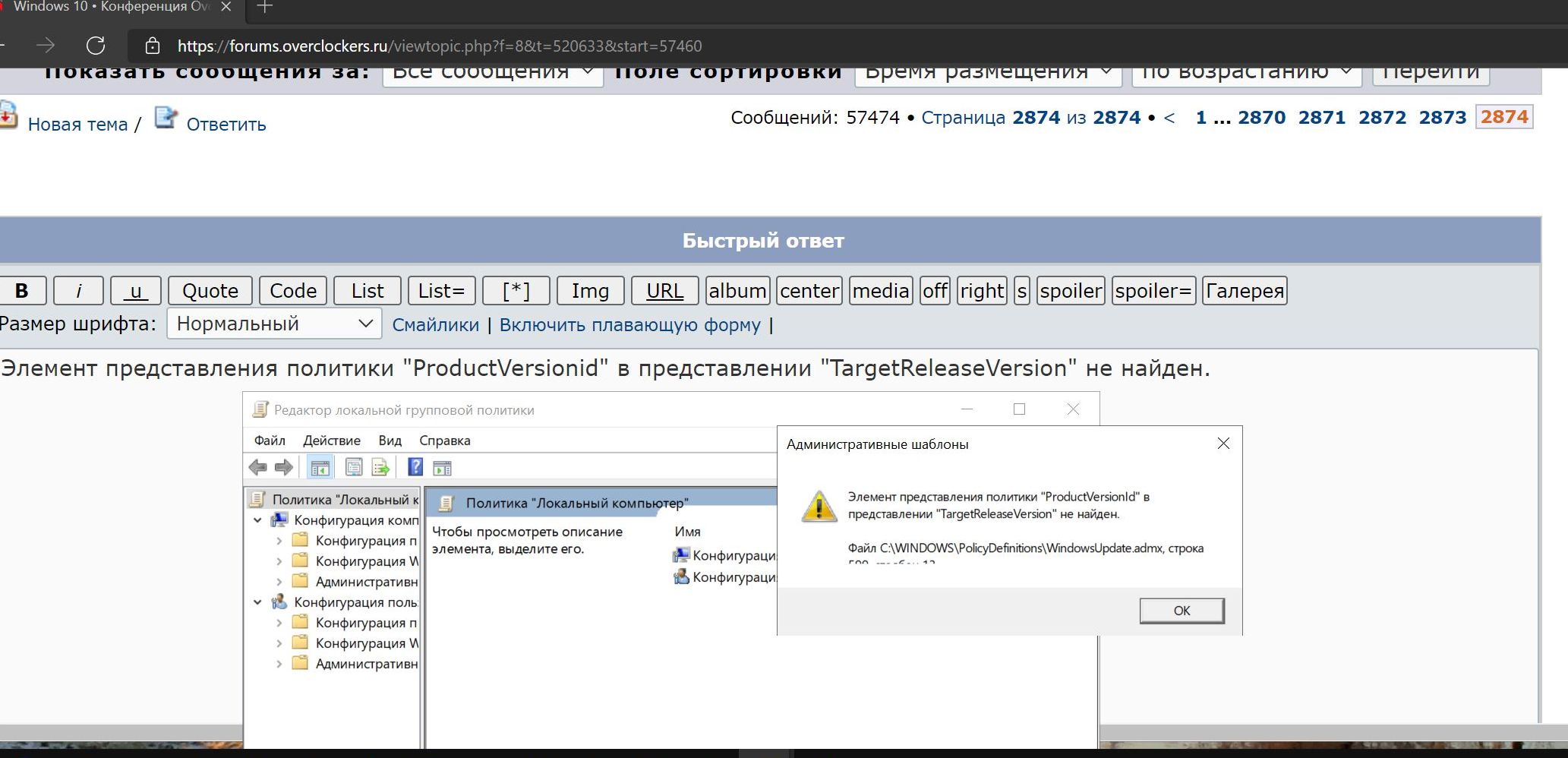
Task: Click the spoiler= BBCode button
Action: click(1153, 291)
